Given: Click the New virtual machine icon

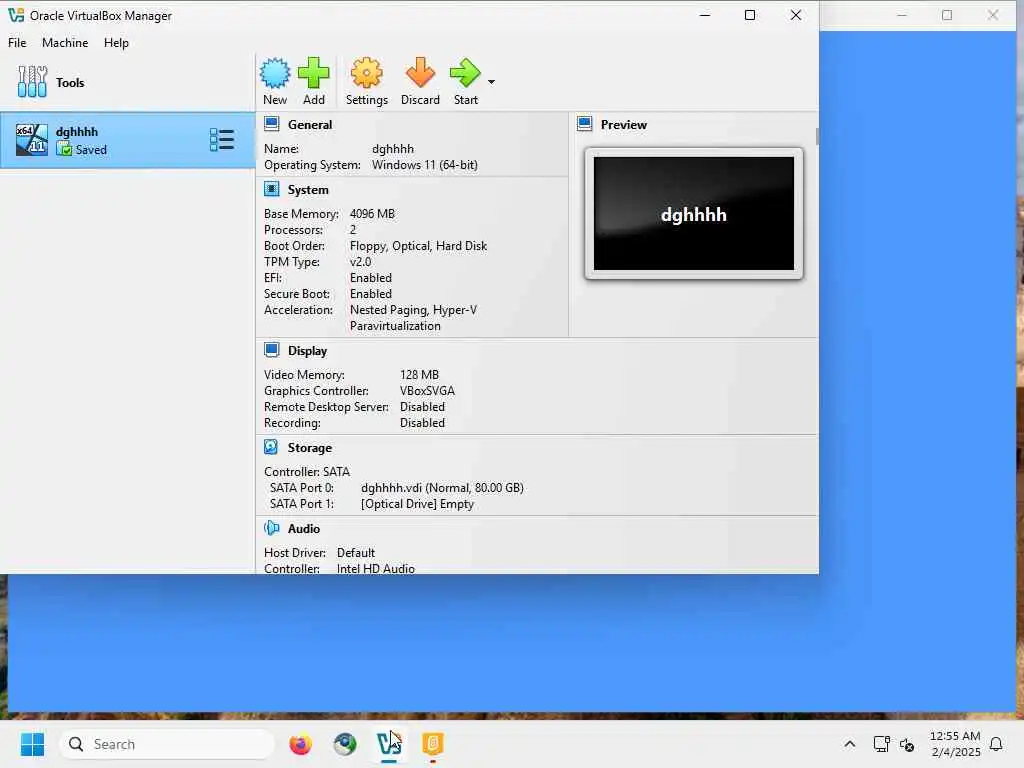Looking at the screenshot, I should (x=275, y=73).
